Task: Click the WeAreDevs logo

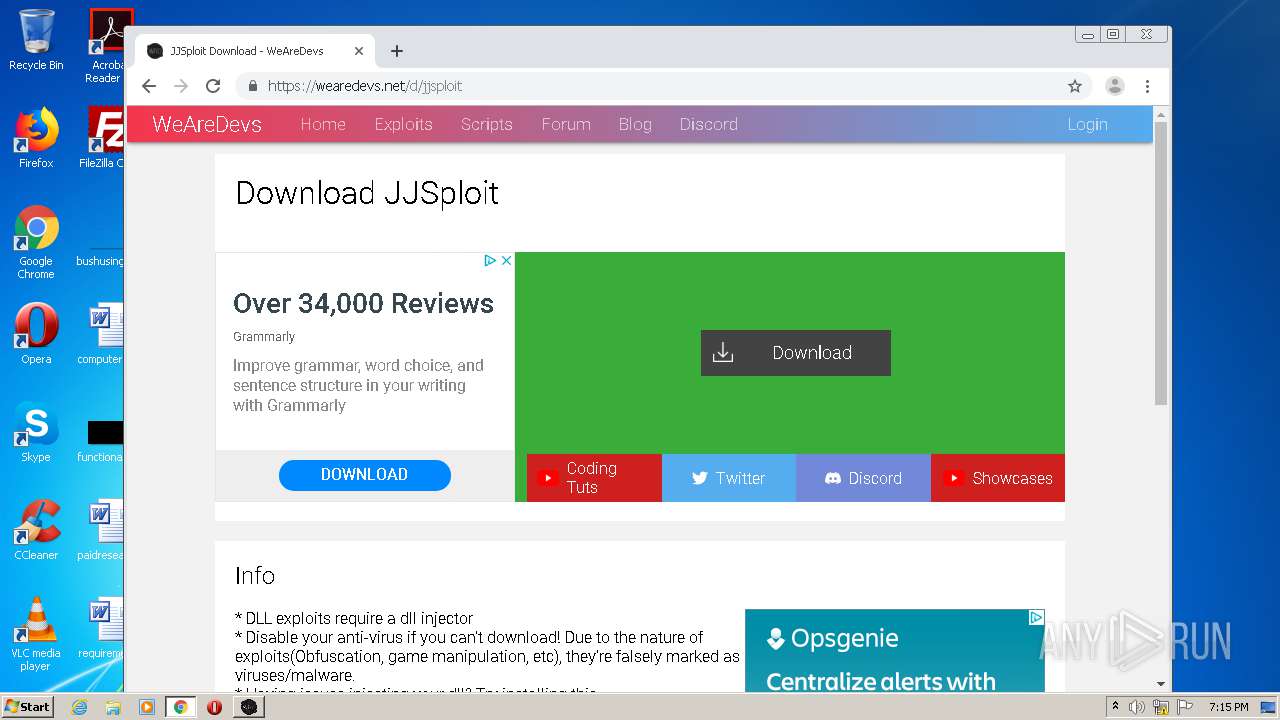Action: click(207, 124)
